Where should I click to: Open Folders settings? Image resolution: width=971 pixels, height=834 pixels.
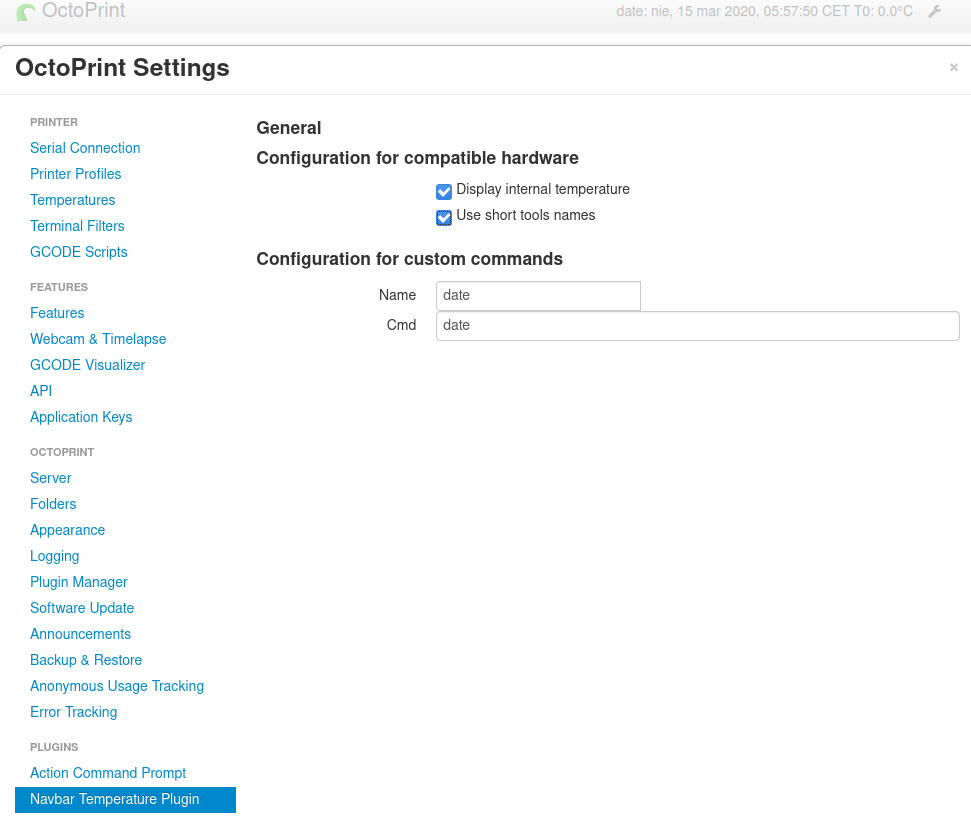(53, 504)
